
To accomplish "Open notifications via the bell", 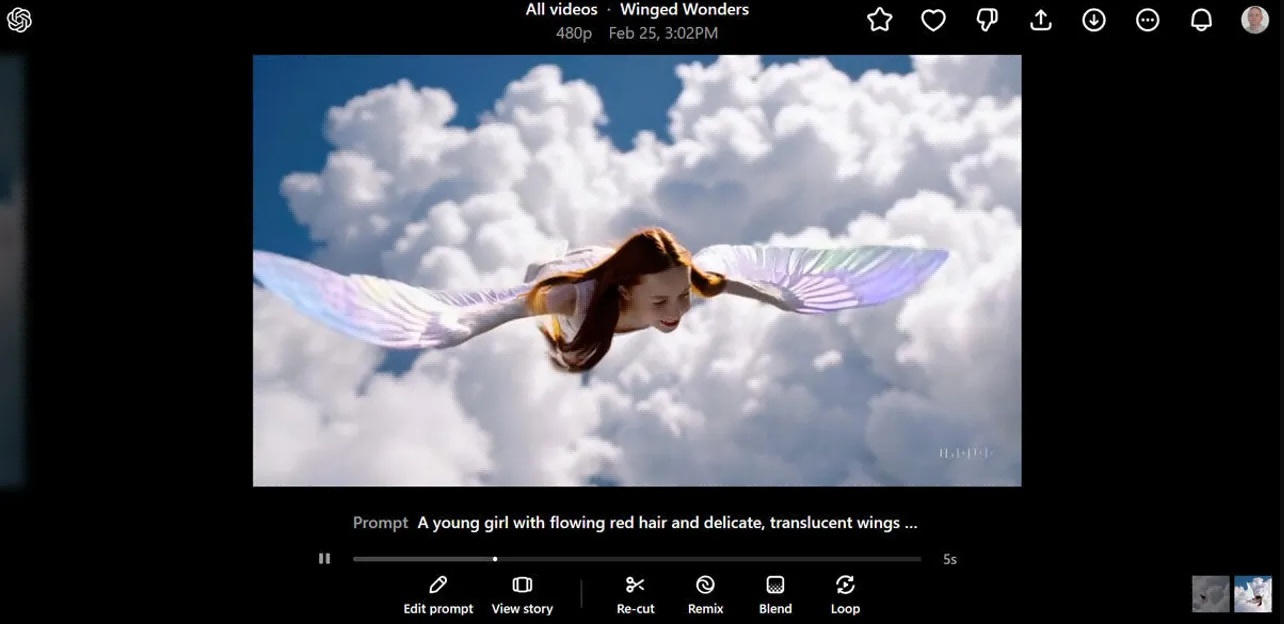I will [1201, 19].
